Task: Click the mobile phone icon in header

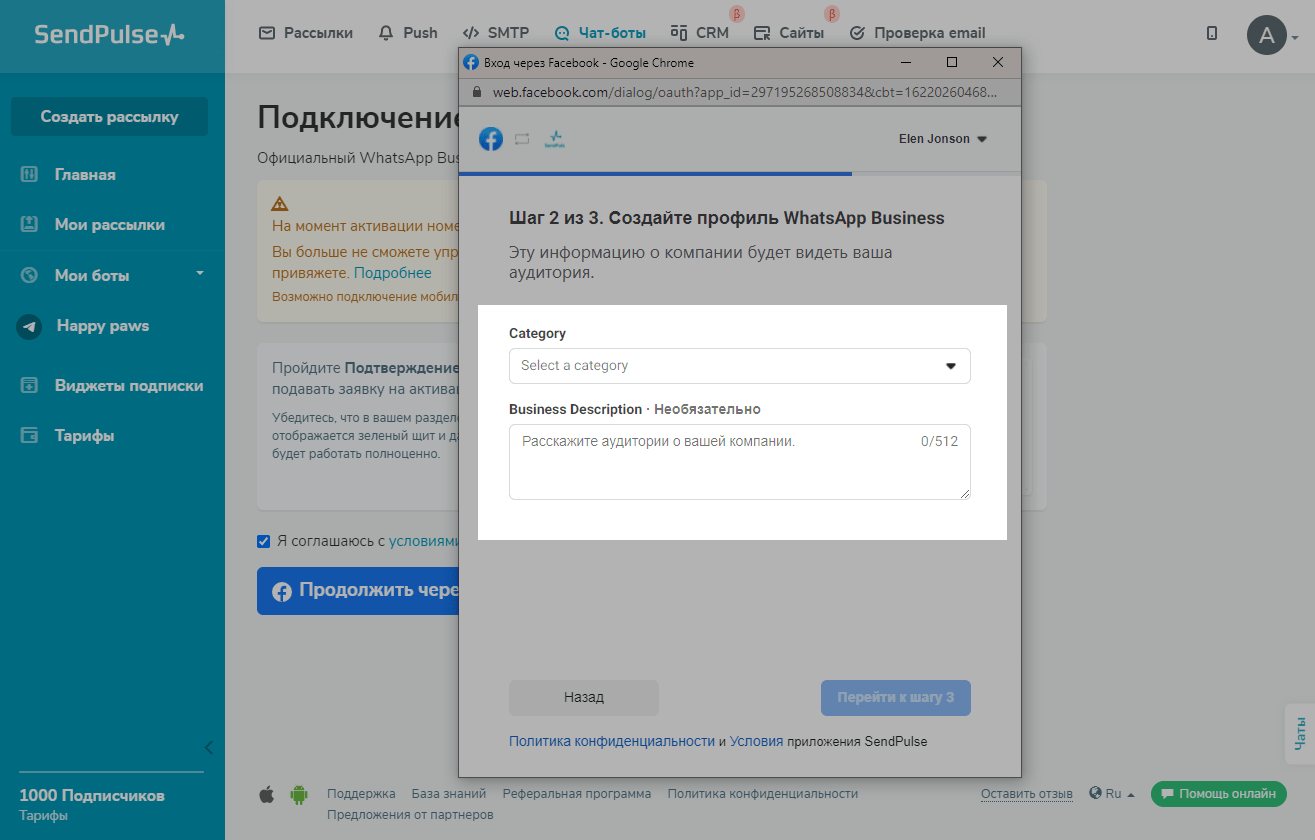Action: tap(1212, 33)
